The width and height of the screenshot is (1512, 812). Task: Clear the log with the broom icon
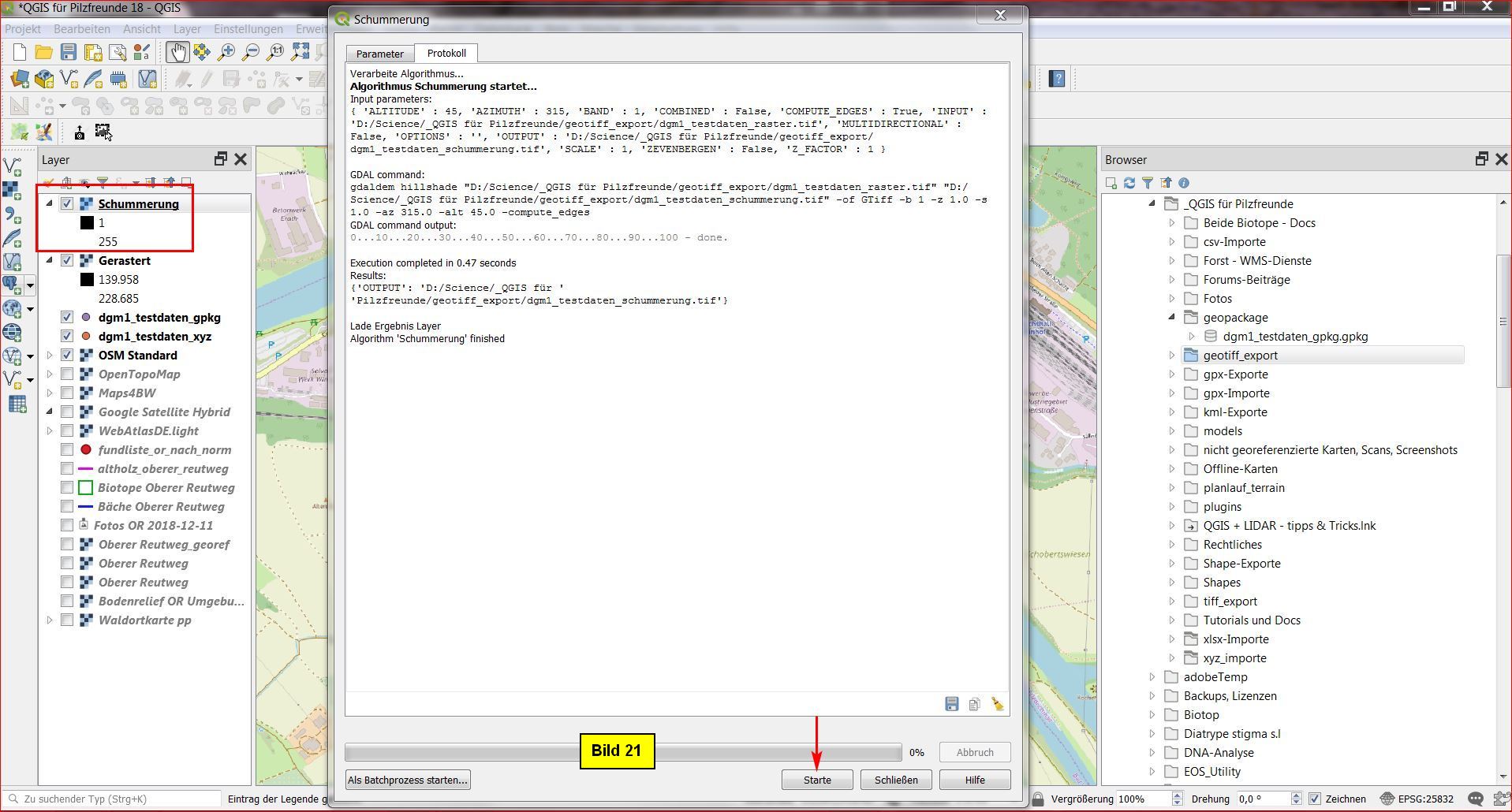(x=998, y=704)
